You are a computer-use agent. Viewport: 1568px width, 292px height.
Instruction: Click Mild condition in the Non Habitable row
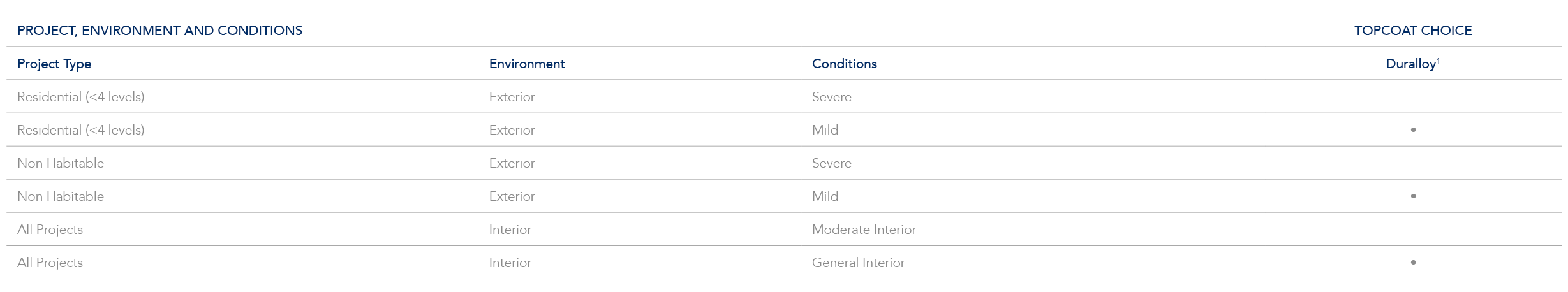[x=825, y=196]
